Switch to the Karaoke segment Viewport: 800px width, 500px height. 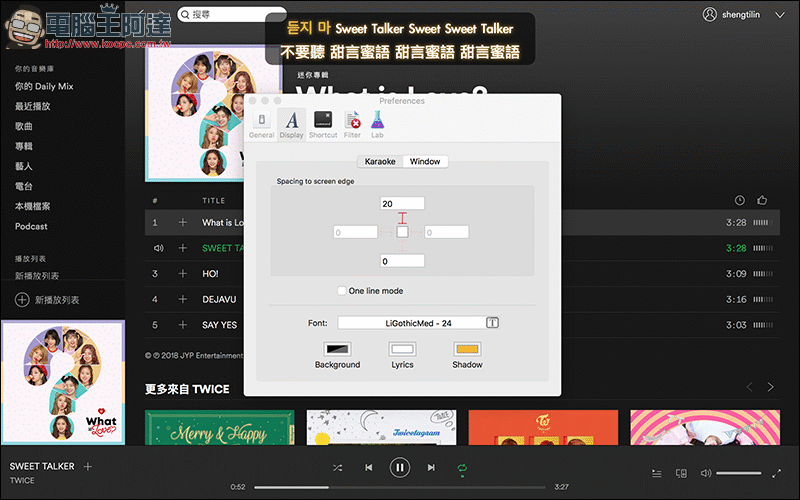pos(380,161)
